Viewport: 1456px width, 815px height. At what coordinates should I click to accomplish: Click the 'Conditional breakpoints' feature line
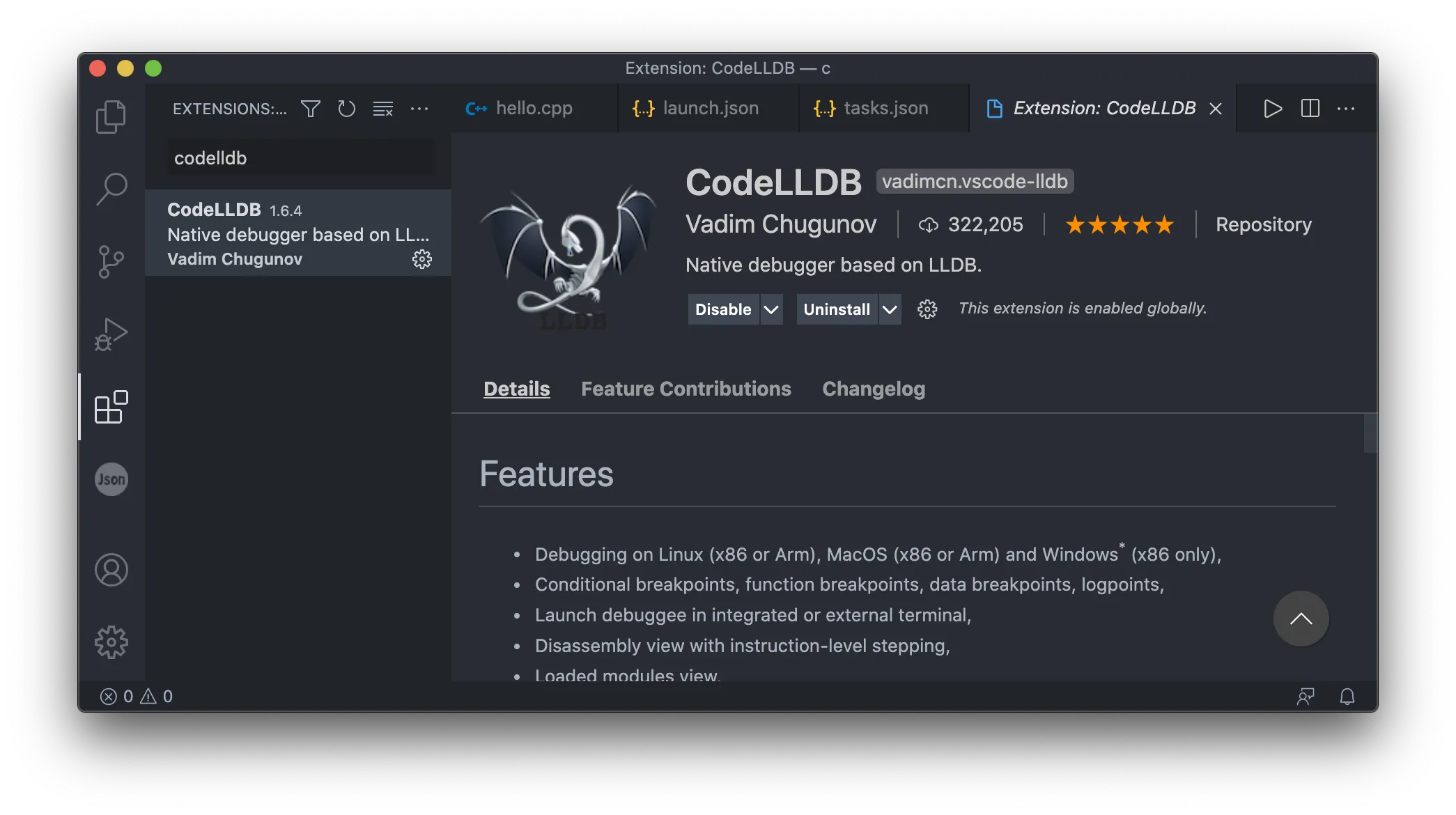pos(849,584)
